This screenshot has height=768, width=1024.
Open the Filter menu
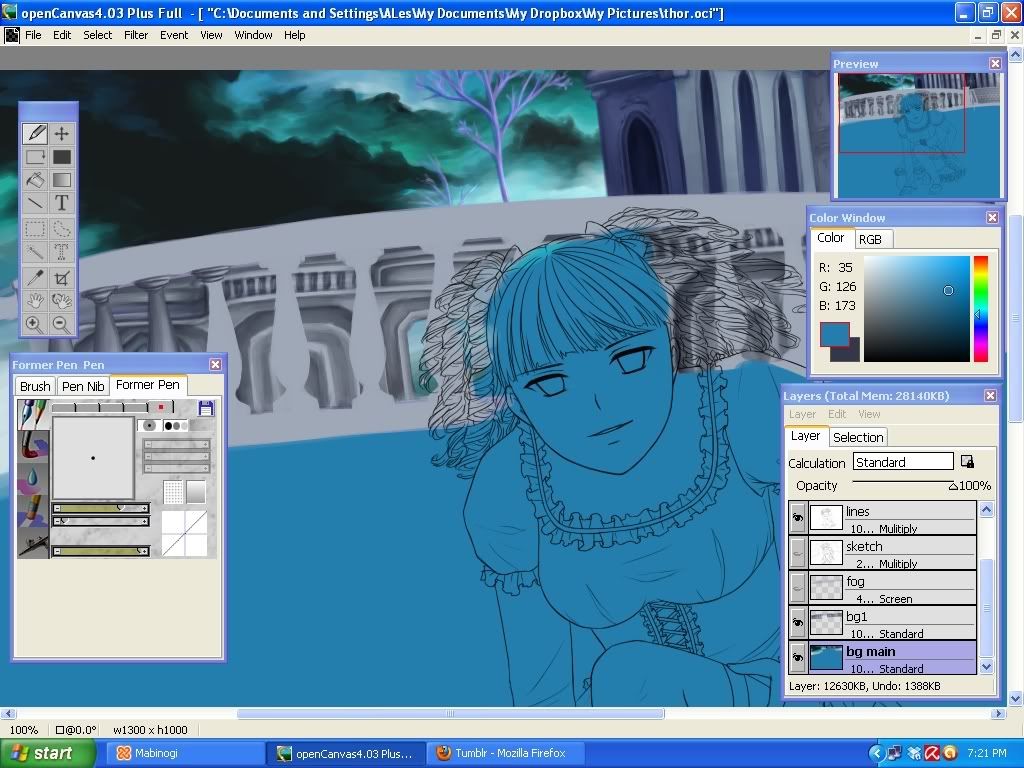136,35
